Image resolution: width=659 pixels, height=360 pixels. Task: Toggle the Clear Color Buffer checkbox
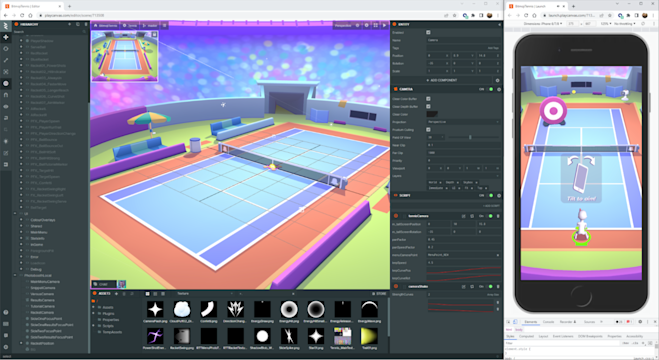point(428,99)
